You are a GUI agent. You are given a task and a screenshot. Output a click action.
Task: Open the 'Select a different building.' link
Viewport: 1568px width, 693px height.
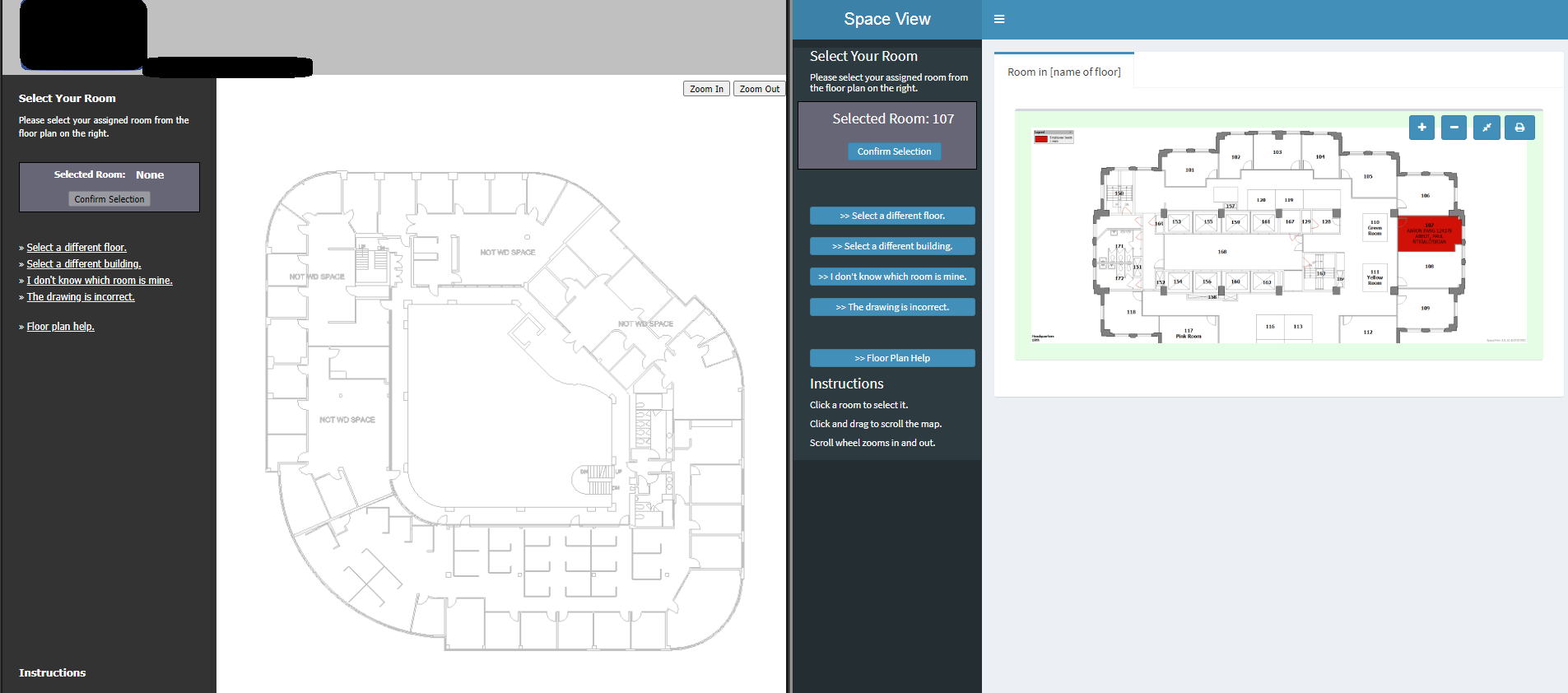point(84,264)
